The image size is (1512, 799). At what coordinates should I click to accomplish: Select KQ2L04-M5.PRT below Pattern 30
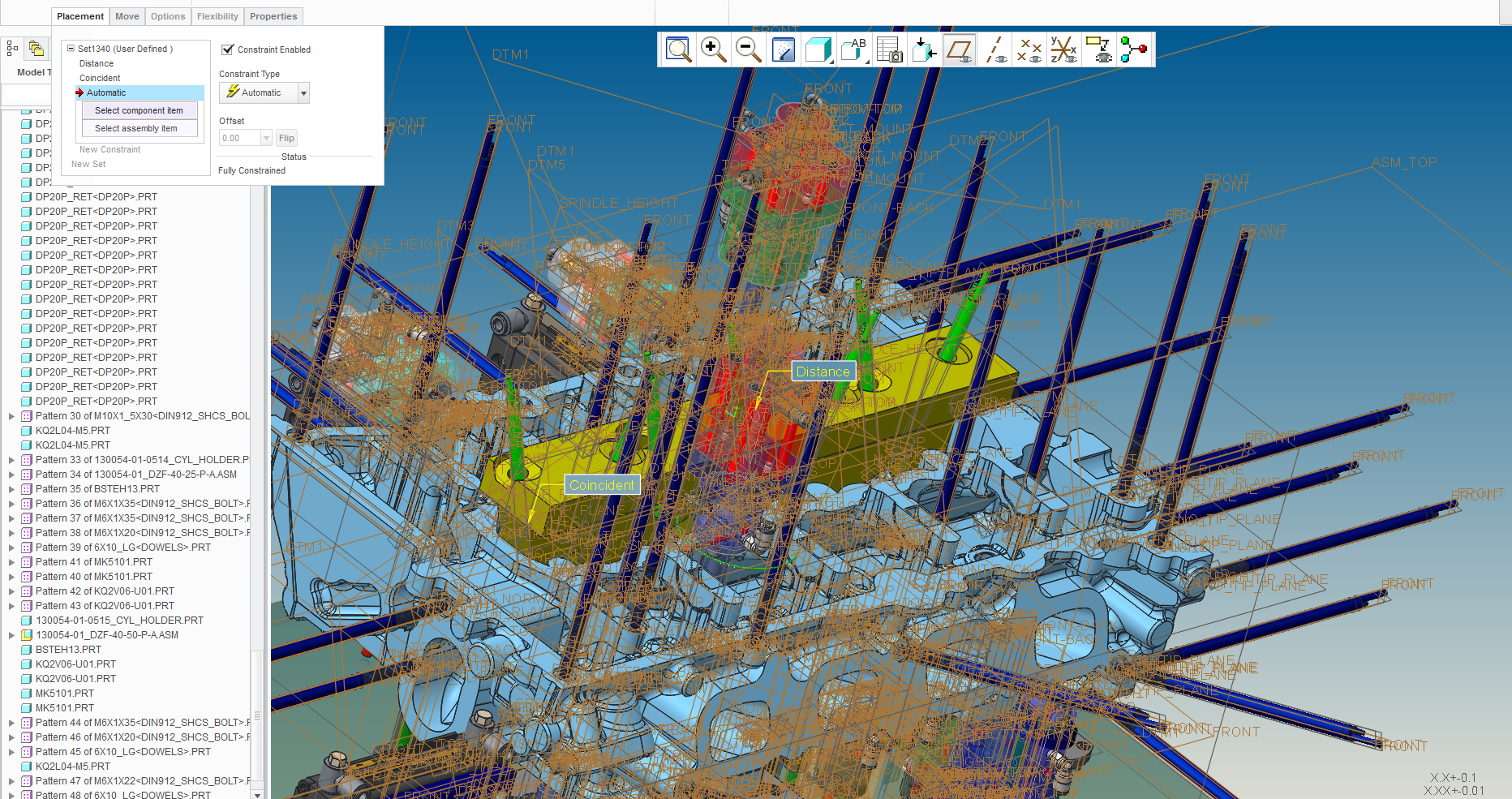[x=73, y=431]
